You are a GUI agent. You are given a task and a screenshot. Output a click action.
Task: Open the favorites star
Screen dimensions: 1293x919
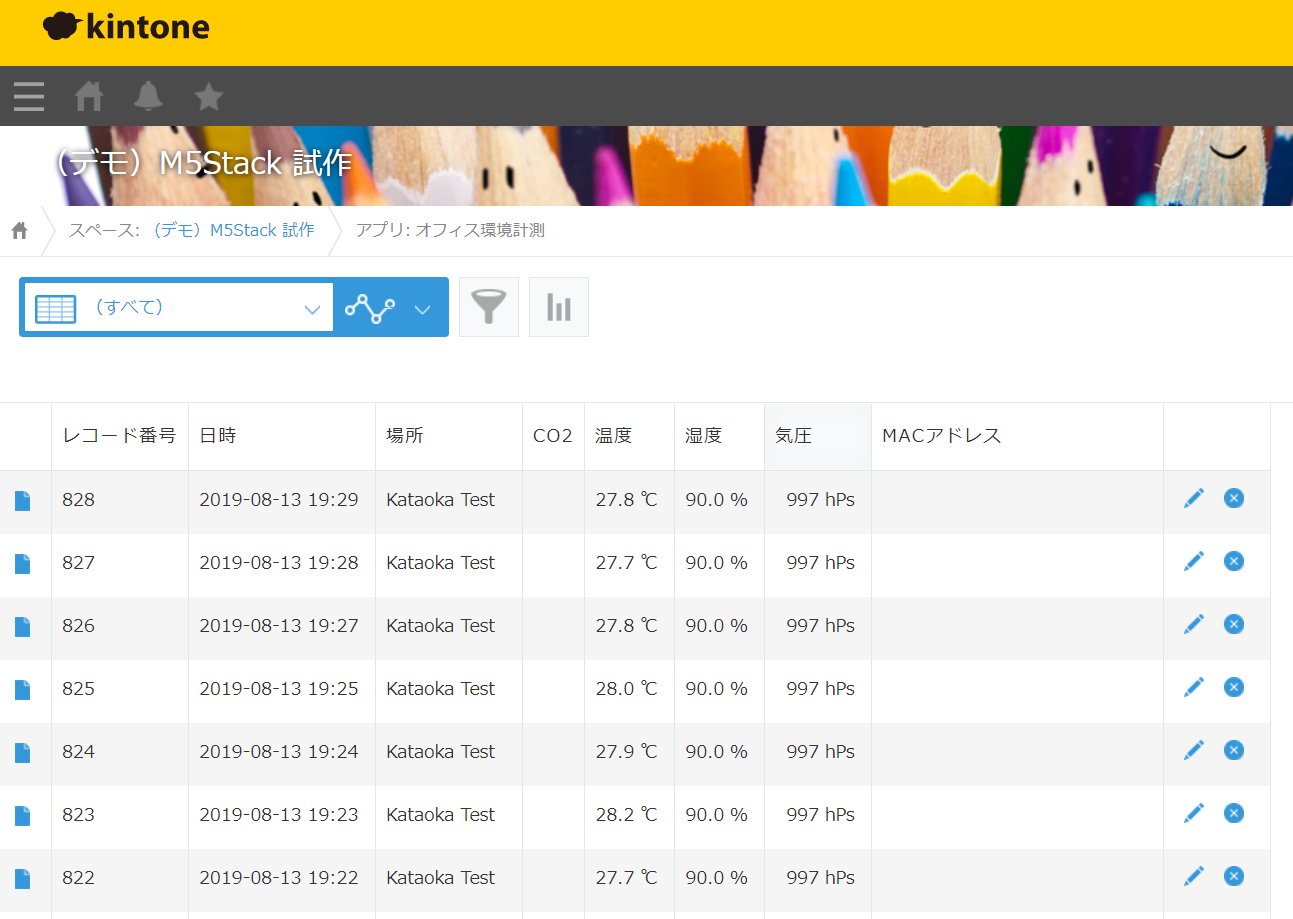click(x=208, y=96)
